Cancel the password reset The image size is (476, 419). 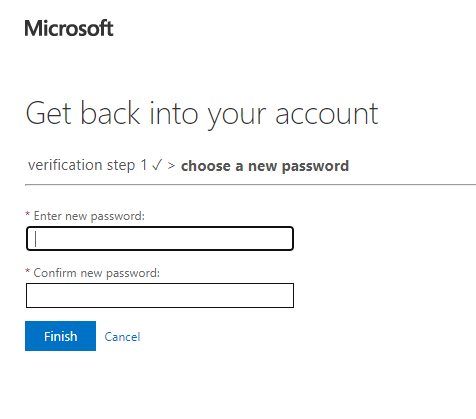pos(122,337)
